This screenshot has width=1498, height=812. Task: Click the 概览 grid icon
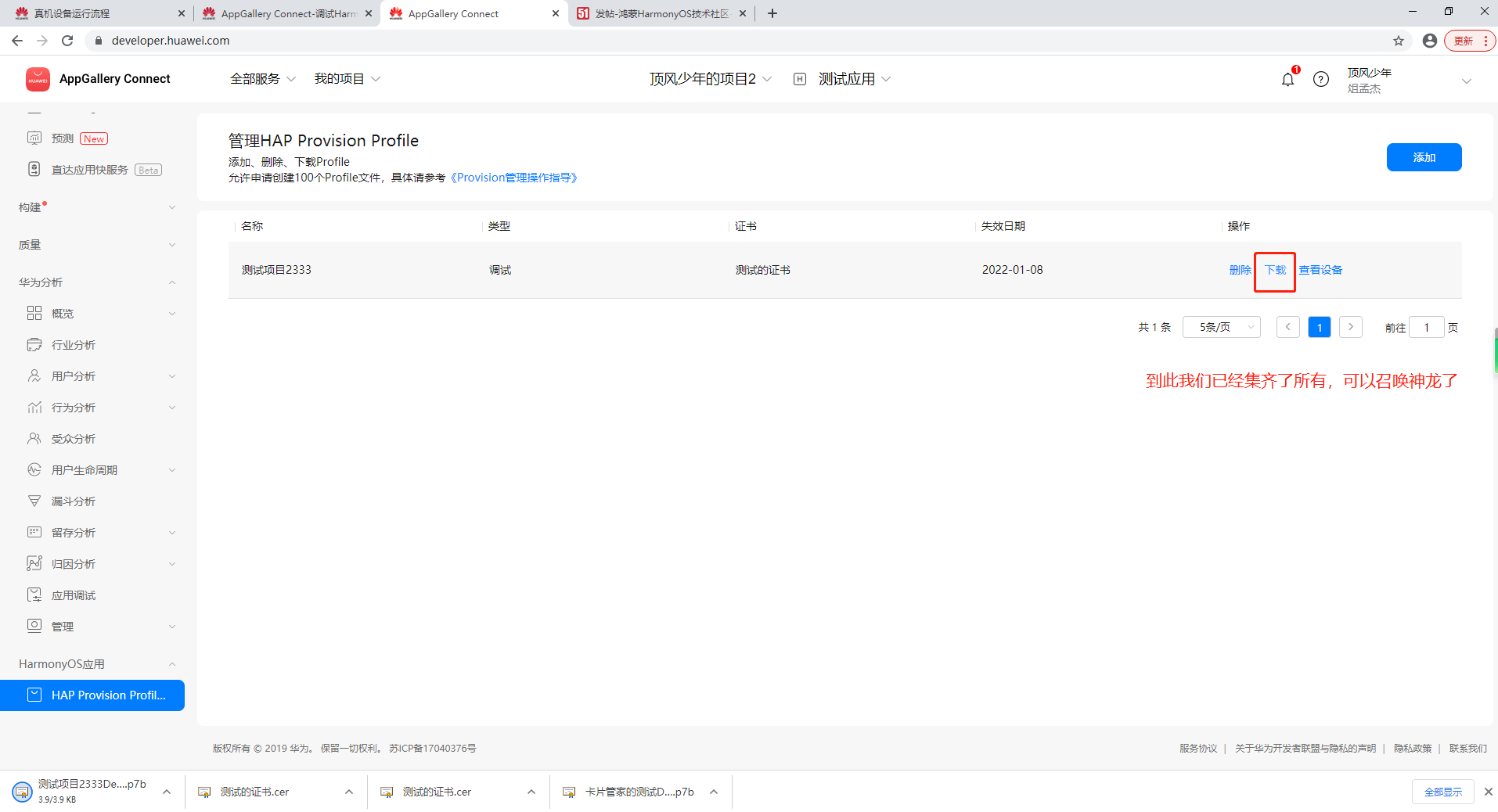[x=34, y=313]
